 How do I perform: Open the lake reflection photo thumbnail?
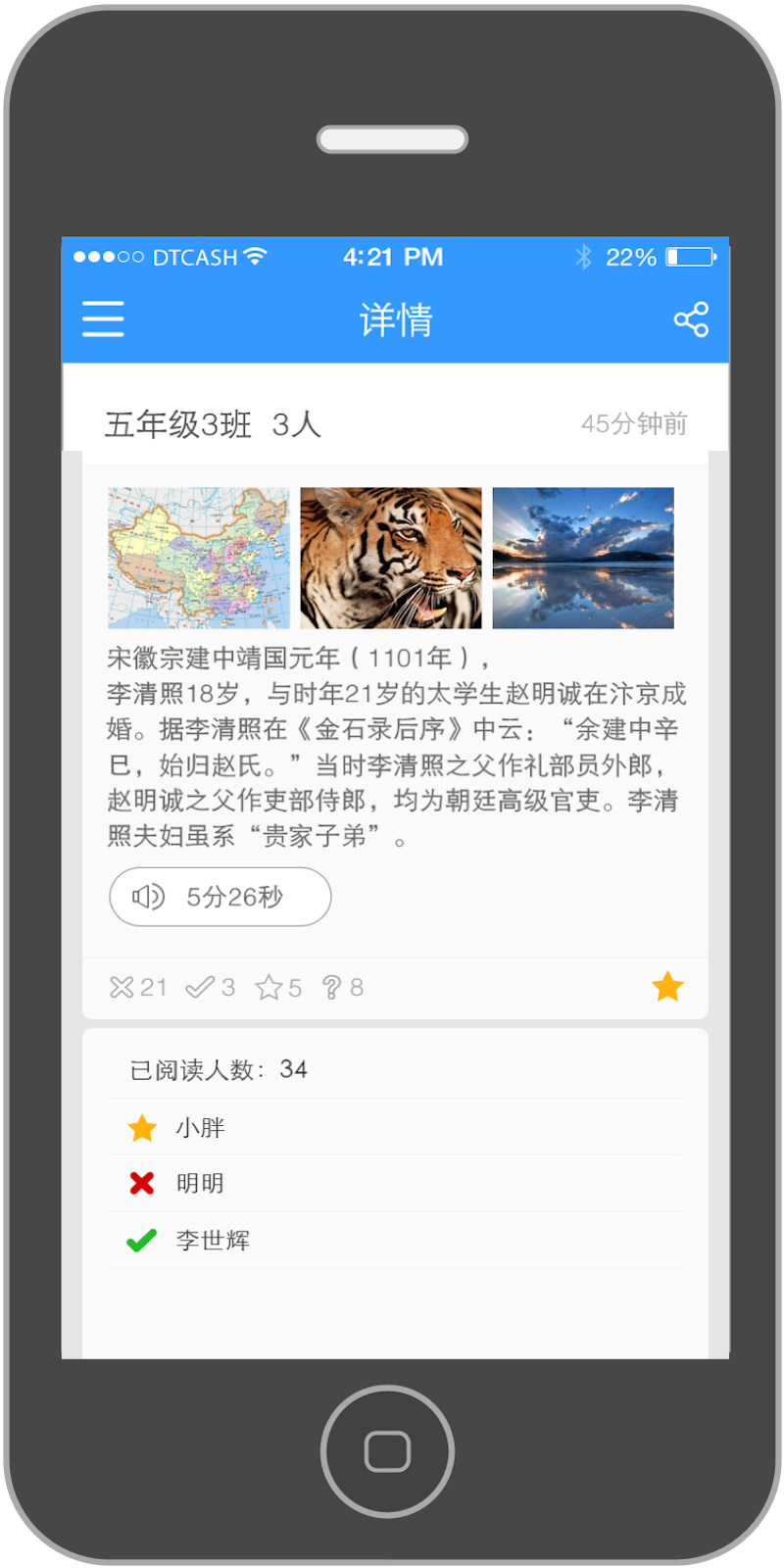pos(583,558)
